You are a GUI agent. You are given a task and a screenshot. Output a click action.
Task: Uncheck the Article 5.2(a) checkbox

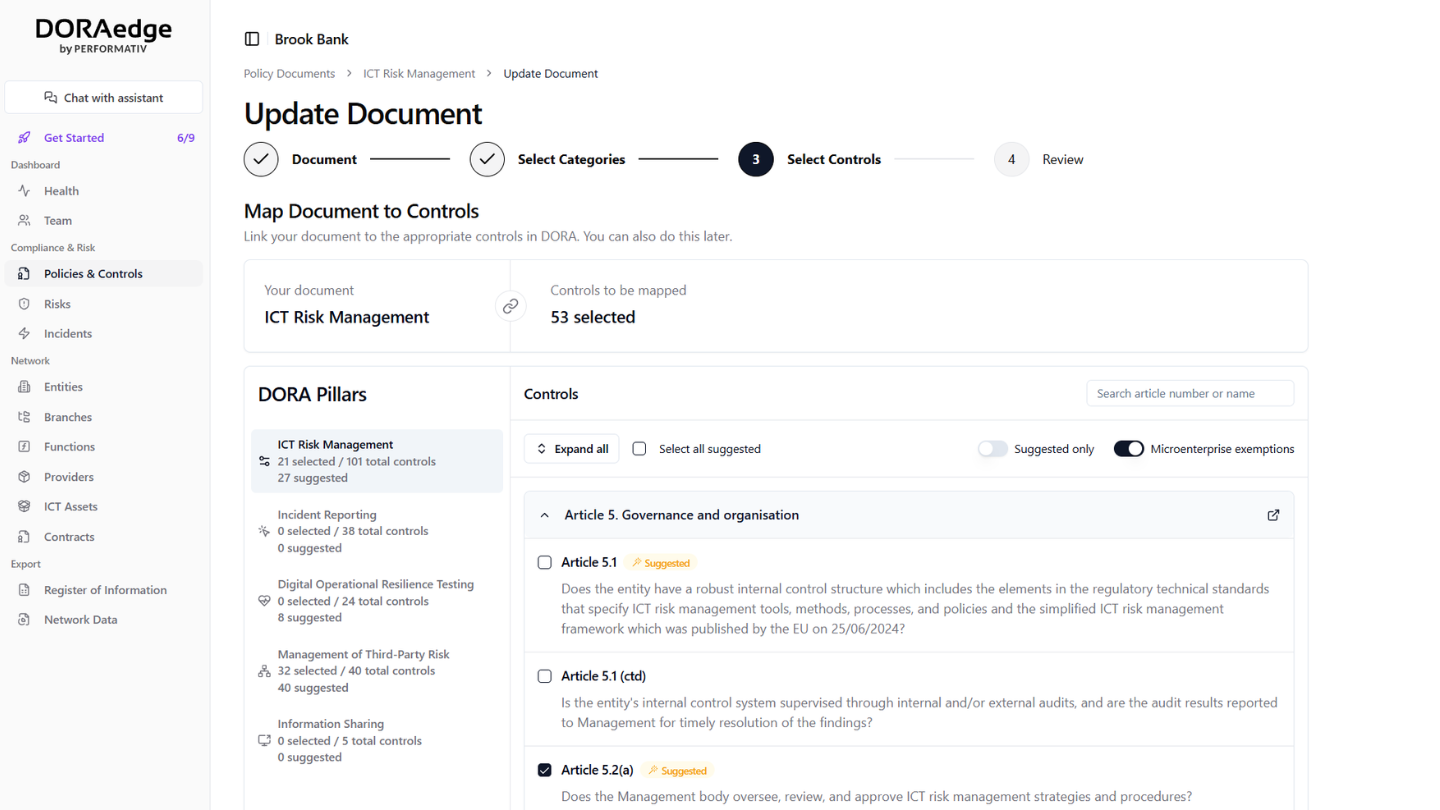pyautogui.click(x=544, y=770)
